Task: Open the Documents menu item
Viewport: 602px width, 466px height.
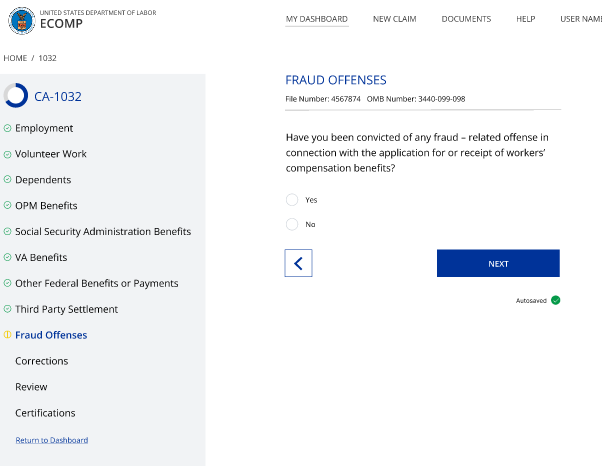Action: click(466, 19)
